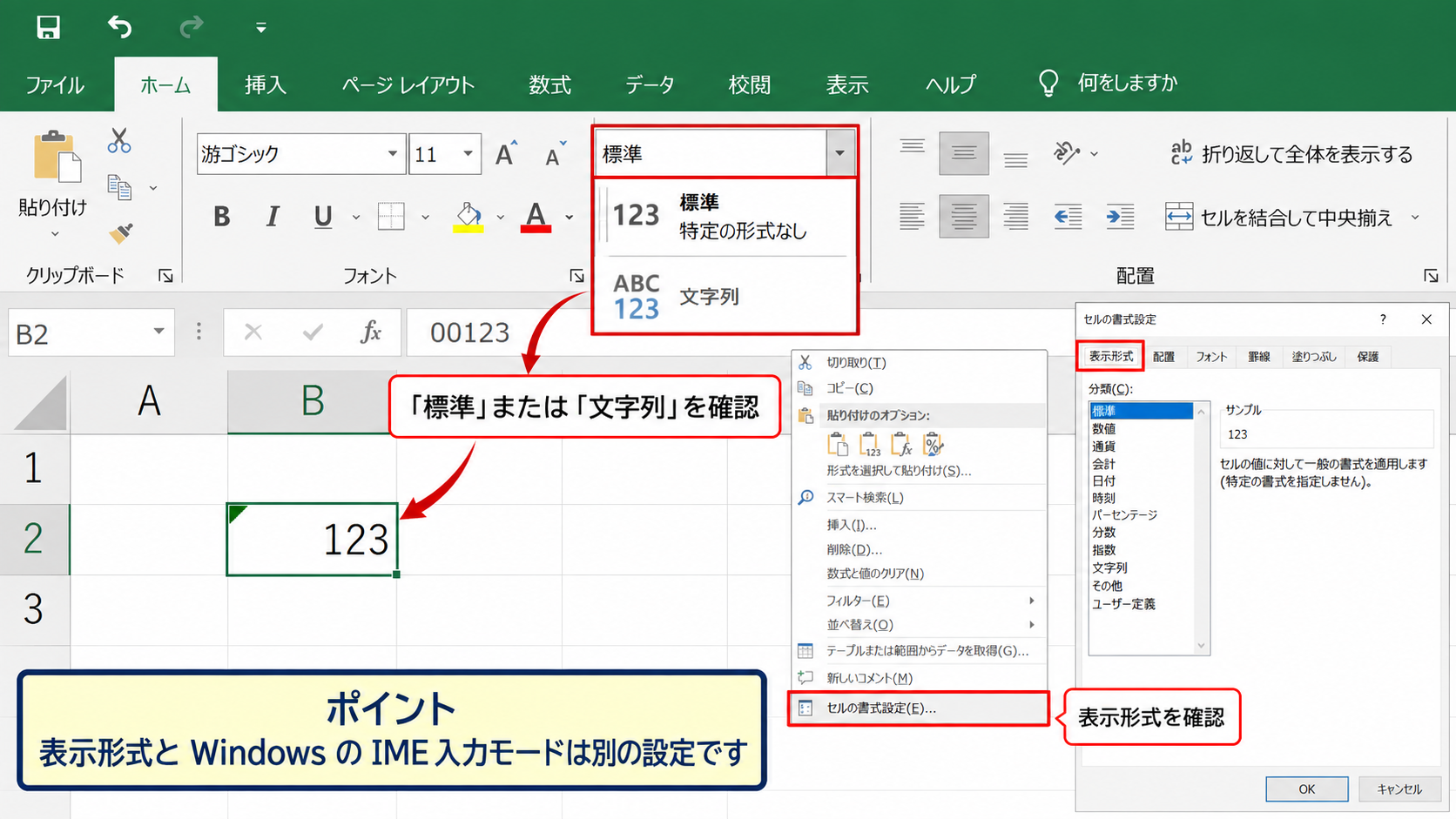Click the Redo arrow icon
The width and height of the screenshot is (1456, 819).
click(x=191, y=27)
